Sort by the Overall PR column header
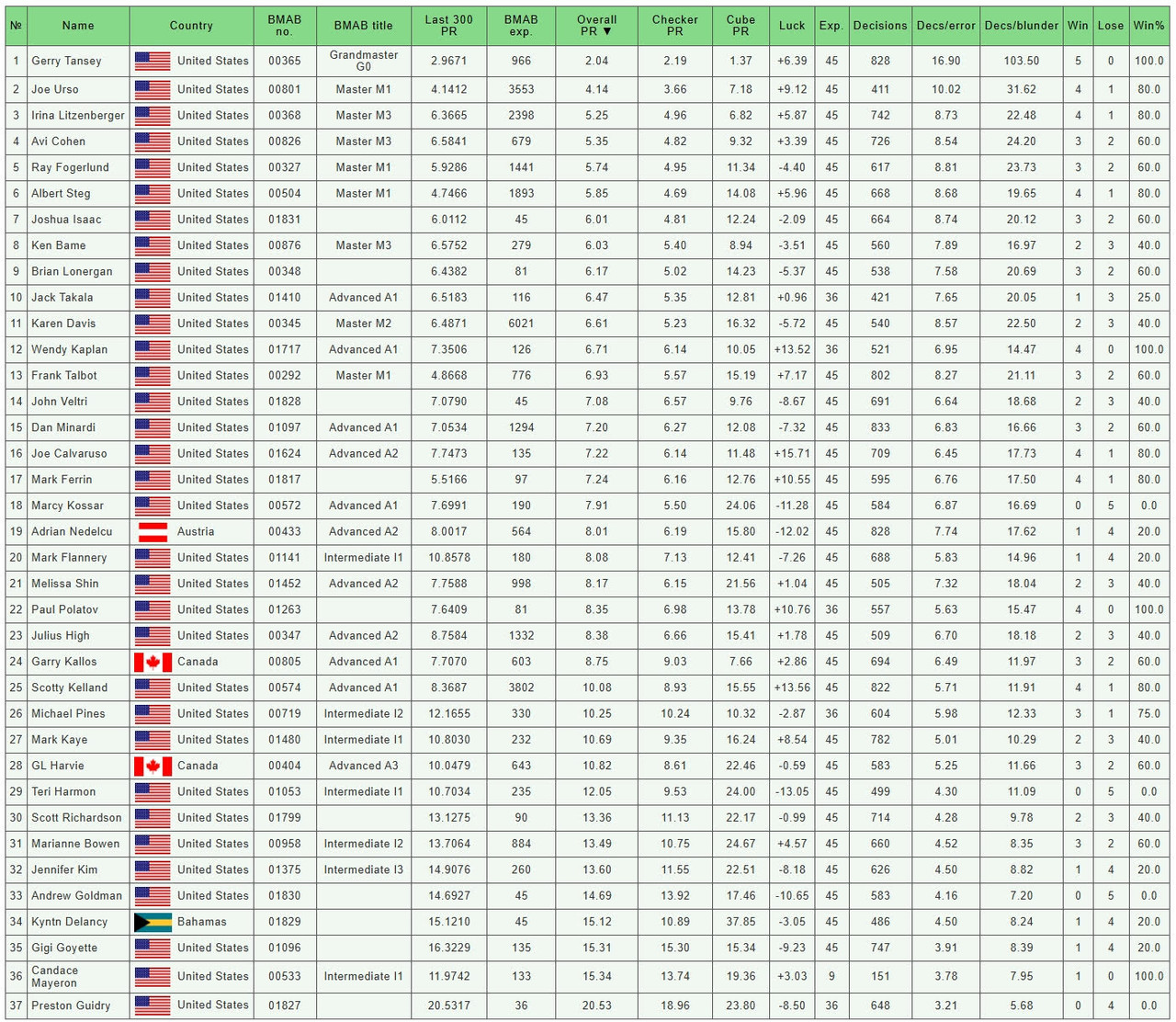This screenshot has width=1176, height=1022. (x=596, y=26)
